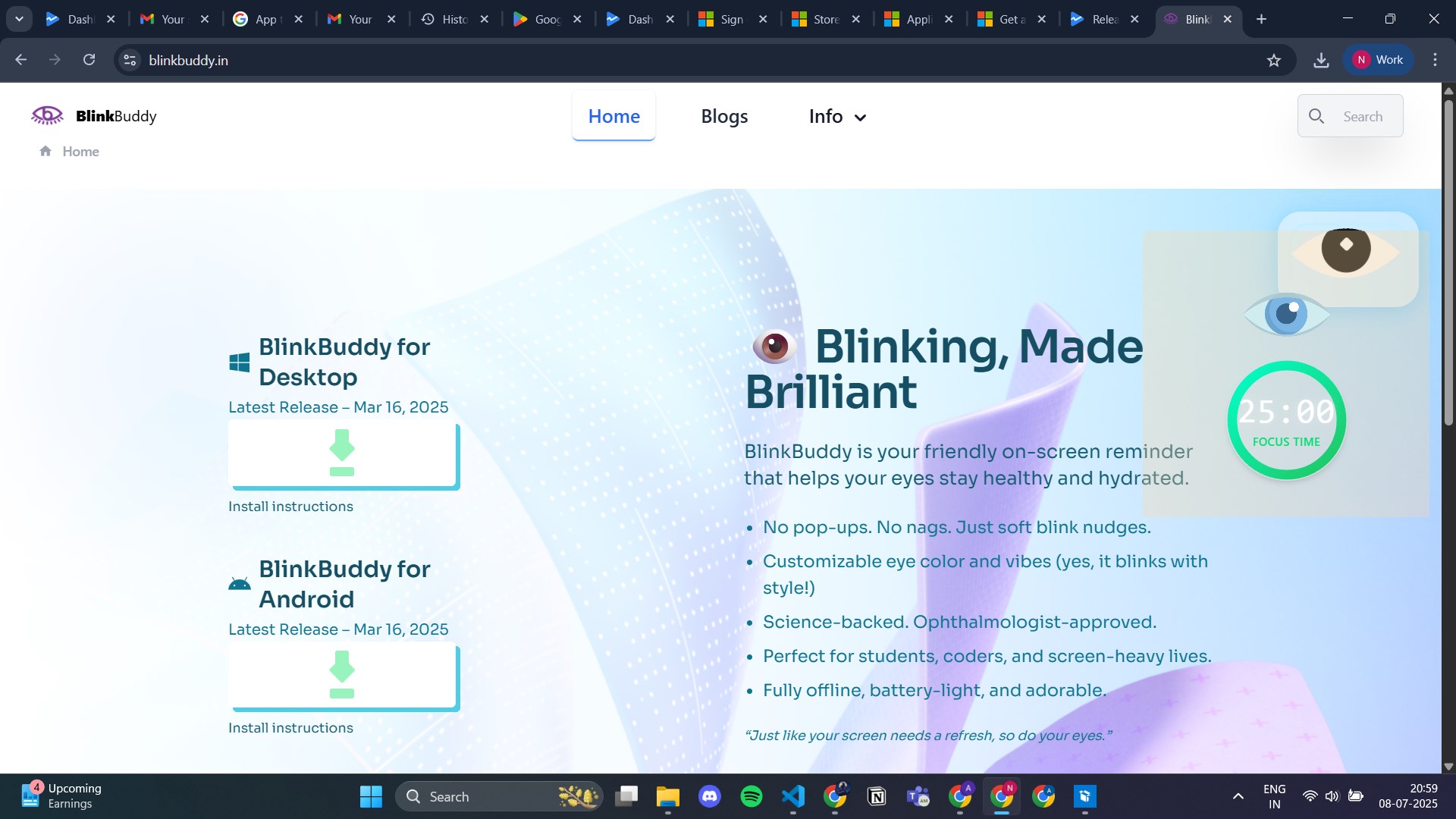Download BlinkBuddy for Desktop
The image size is (1456, 819).
point(342,453)
